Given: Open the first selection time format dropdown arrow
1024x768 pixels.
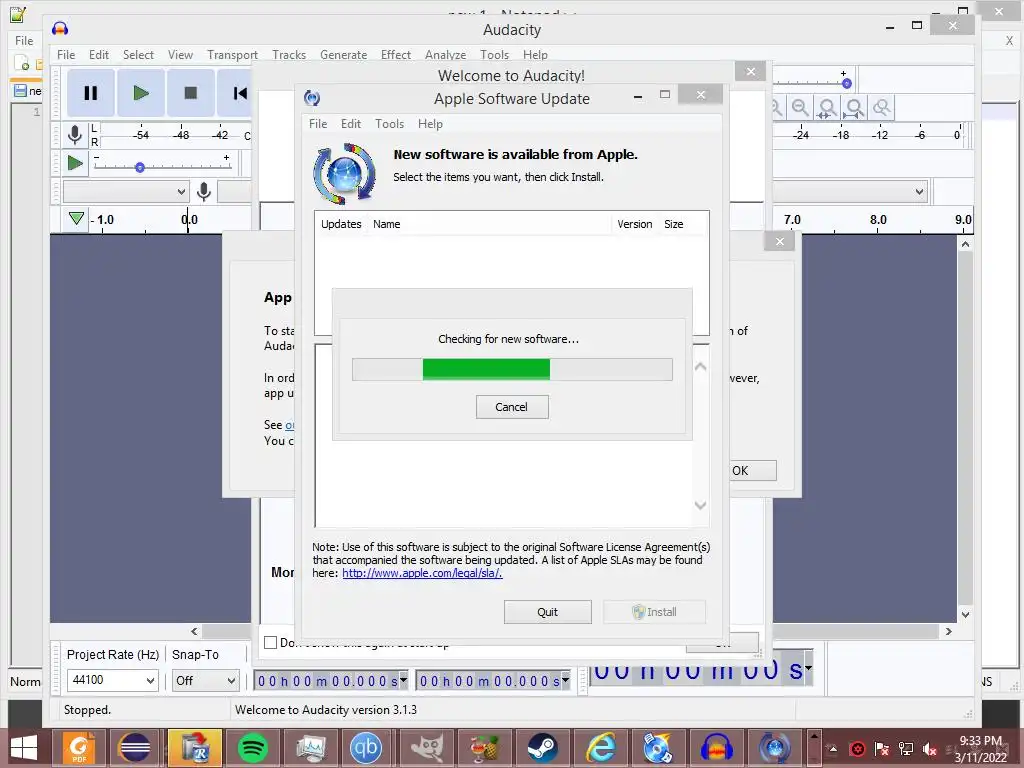Looking at the screenshot, I should coord(403,680).
